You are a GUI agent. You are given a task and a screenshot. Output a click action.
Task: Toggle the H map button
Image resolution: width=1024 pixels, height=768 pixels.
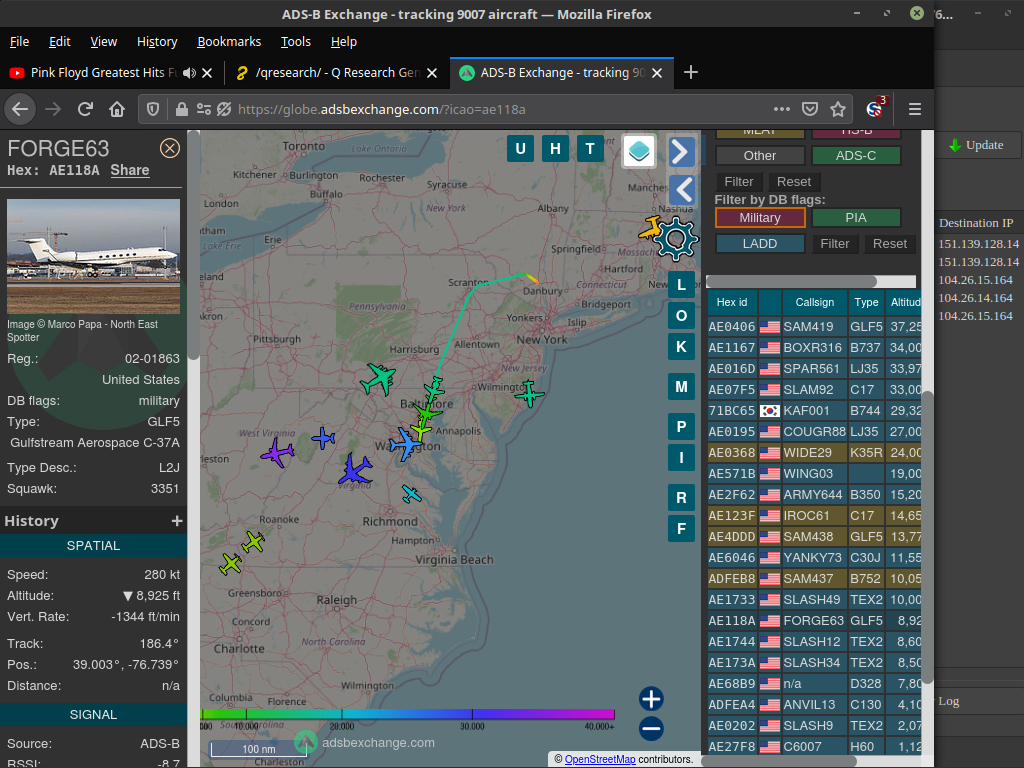click(x=555, y=149)
